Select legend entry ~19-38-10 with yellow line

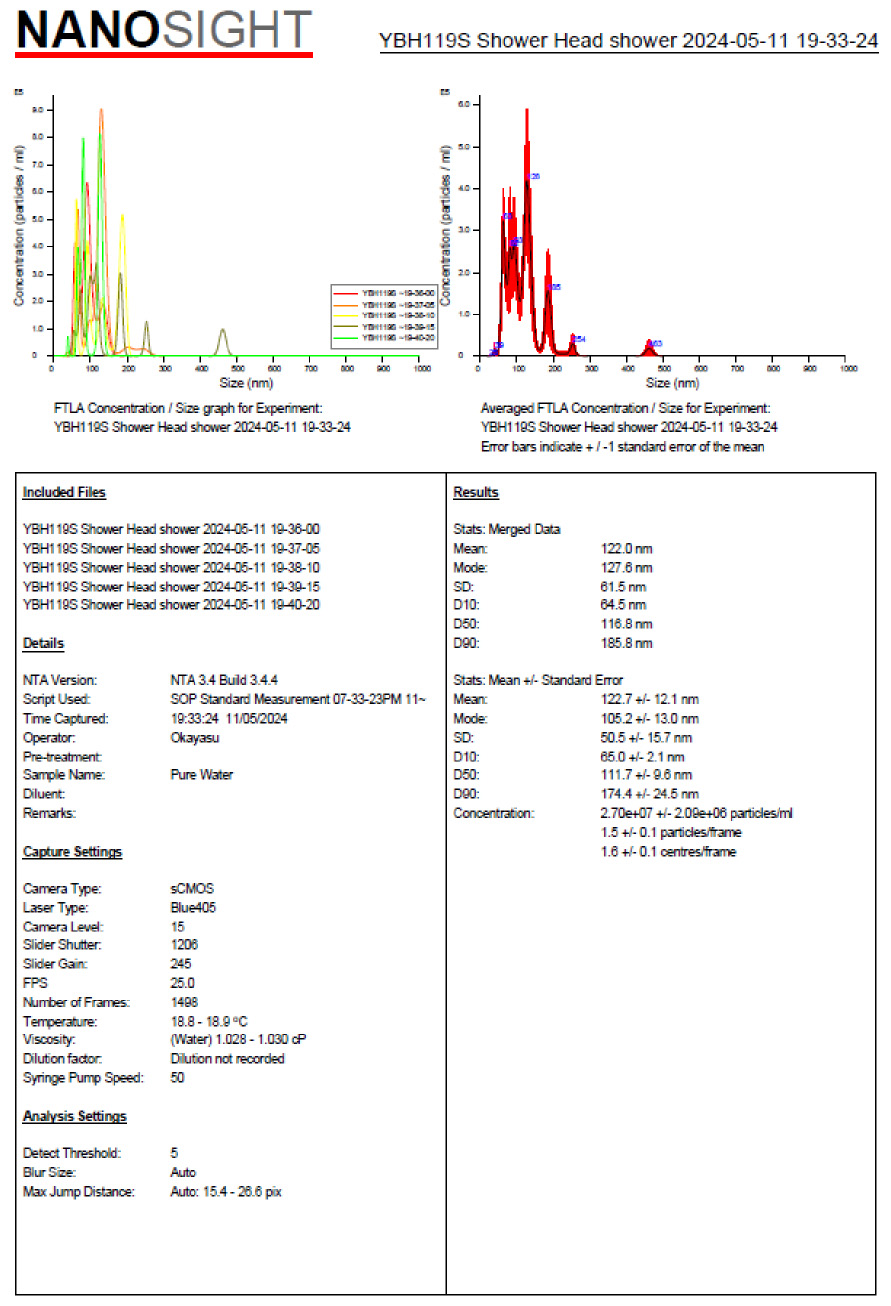point(384,315)
